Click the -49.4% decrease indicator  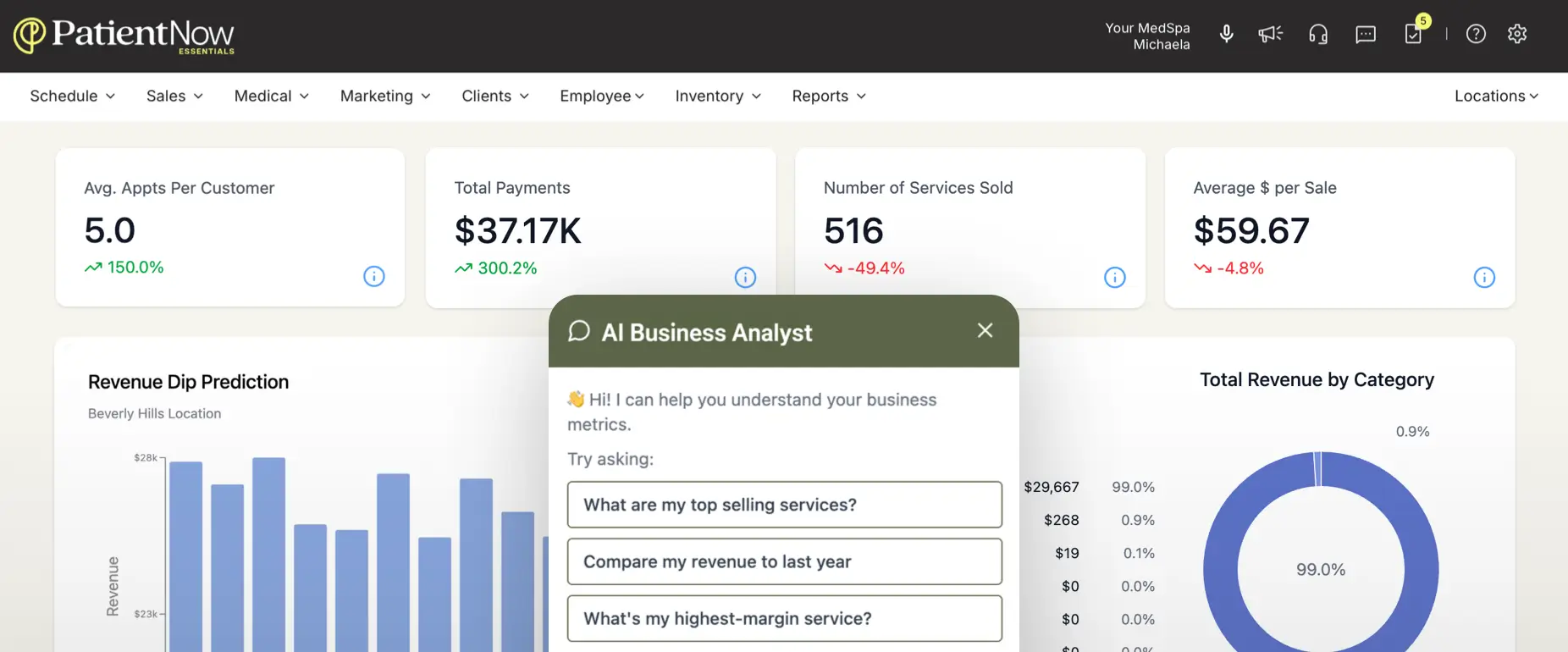point(864,268)
